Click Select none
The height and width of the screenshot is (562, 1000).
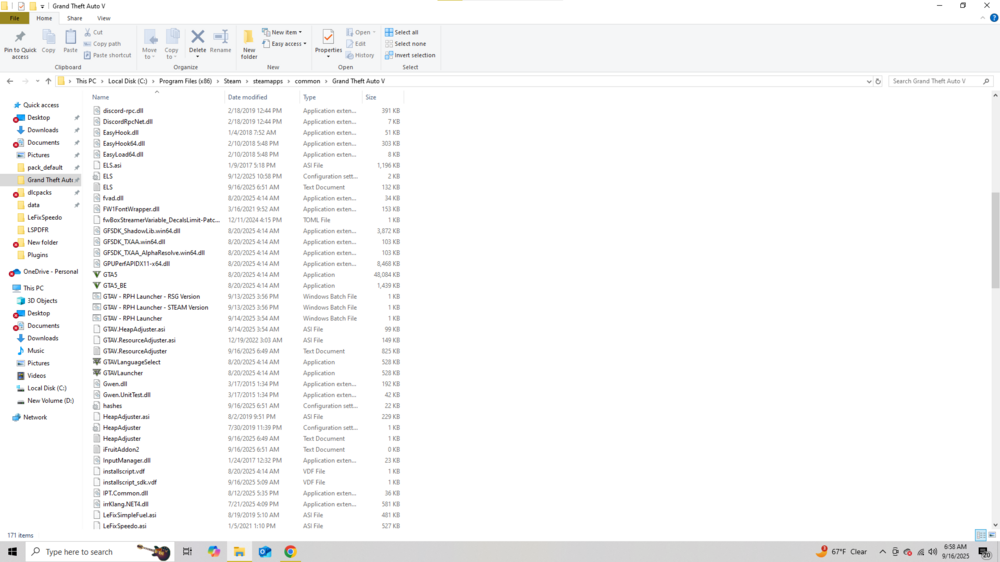click(x=405, y=44)
